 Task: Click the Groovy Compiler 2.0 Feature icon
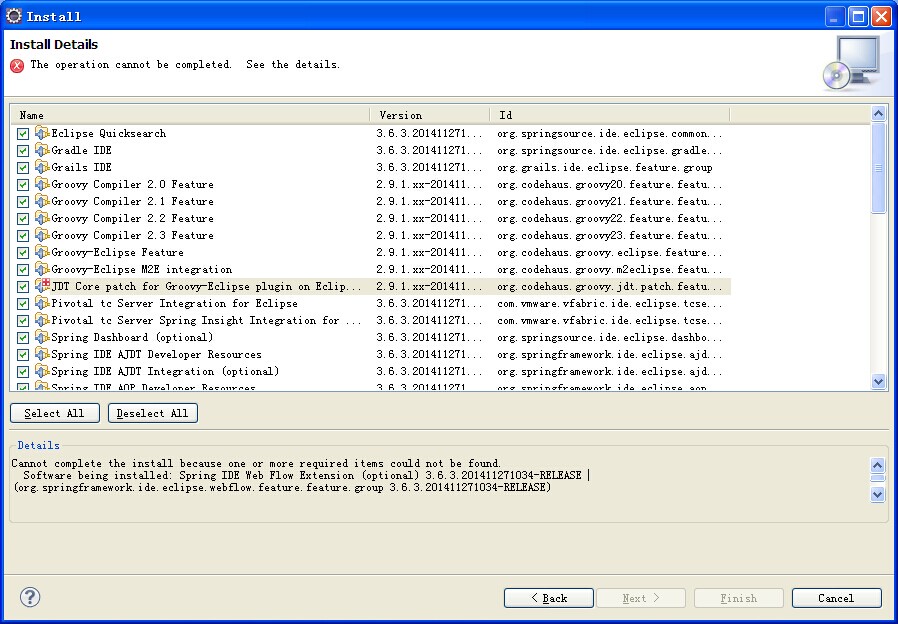pos(42,184)
